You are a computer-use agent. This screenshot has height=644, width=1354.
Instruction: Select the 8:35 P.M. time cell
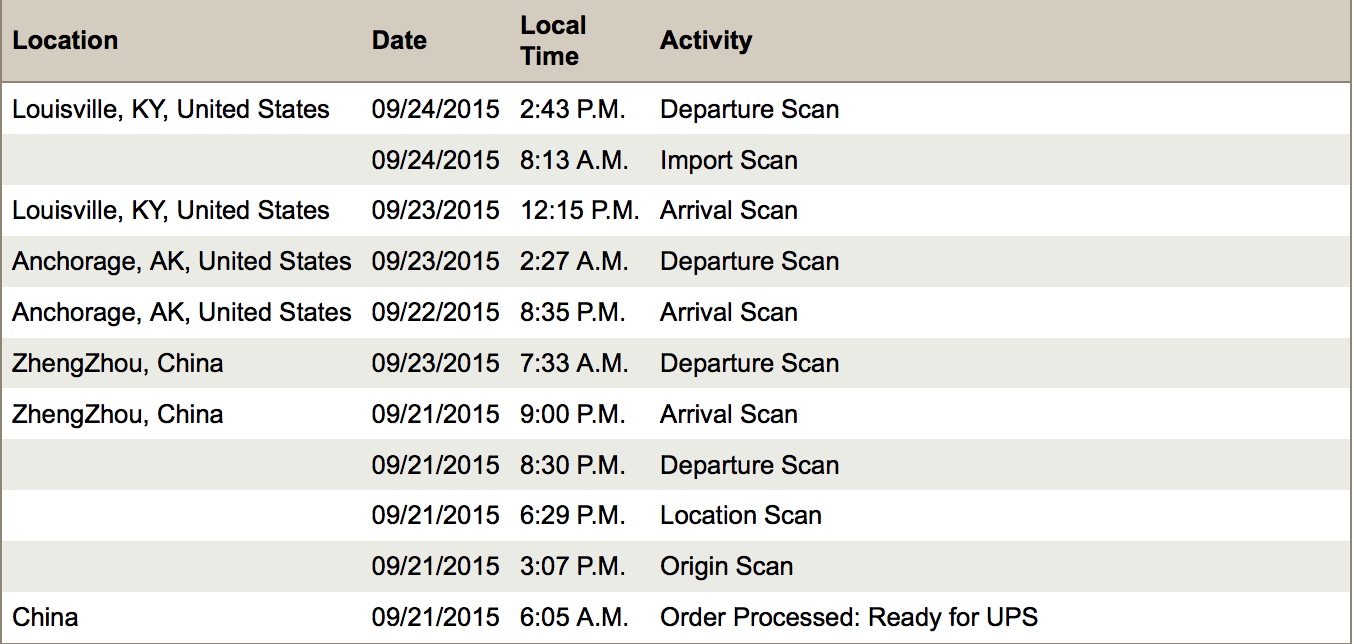(x=572, y=313)
